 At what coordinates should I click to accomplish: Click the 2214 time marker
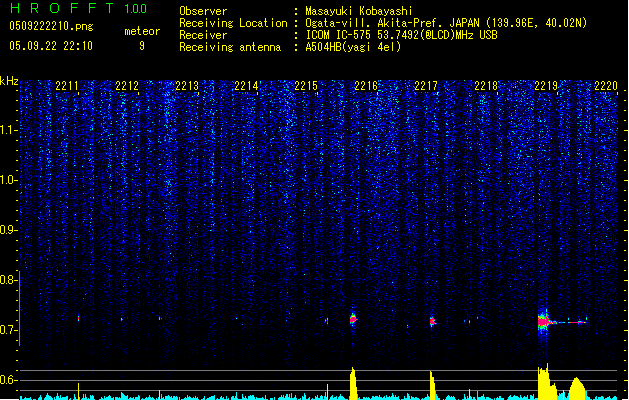246,85
